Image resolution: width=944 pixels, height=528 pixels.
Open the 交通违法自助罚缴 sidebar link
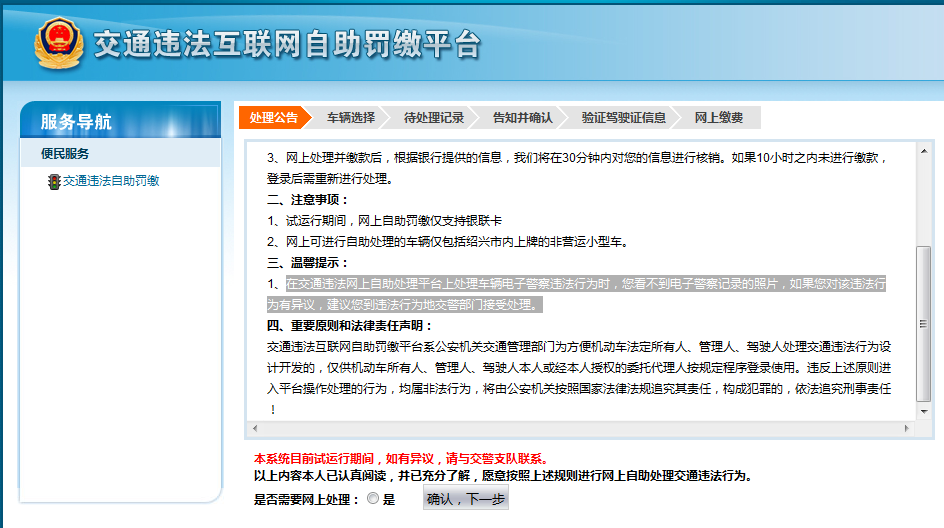pyautogui.click(x=111, y=181)
